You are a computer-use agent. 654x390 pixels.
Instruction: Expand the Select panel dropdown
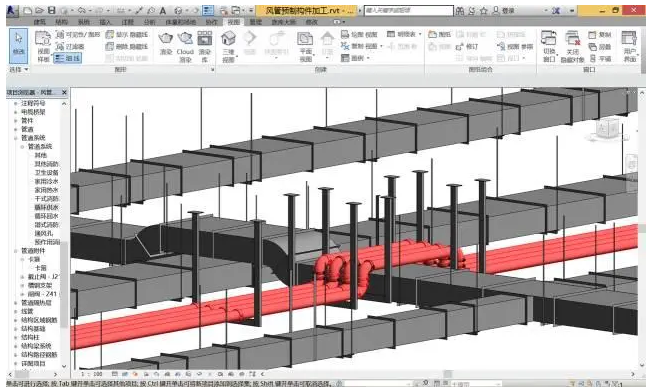[x=19, y=69]
